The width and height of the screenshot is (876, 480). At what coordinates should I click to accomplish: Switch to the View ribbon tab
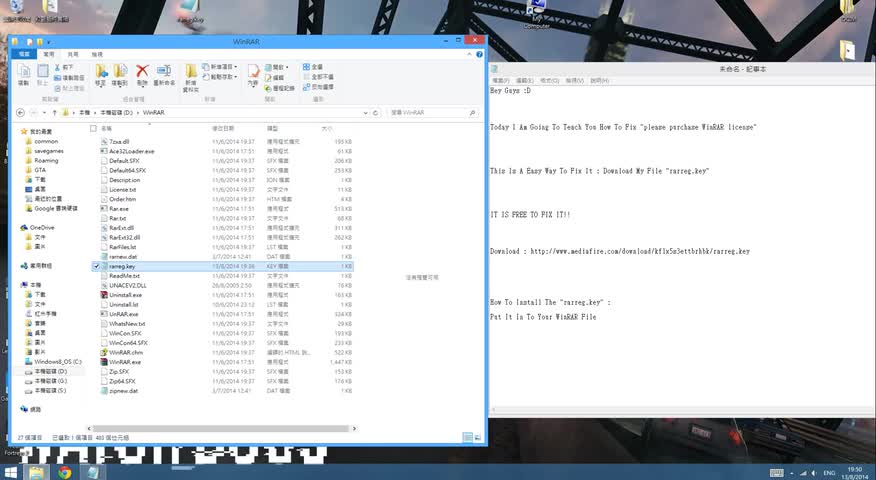click(x=97, y=54)
